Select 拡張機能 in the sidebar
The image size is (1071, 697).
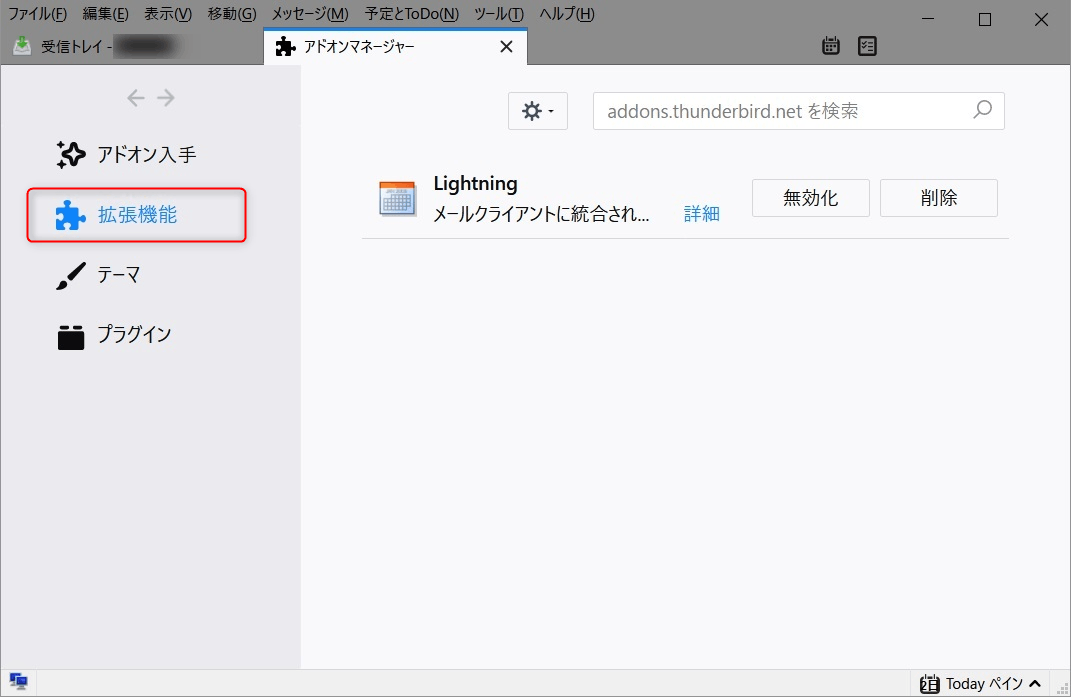137,215
